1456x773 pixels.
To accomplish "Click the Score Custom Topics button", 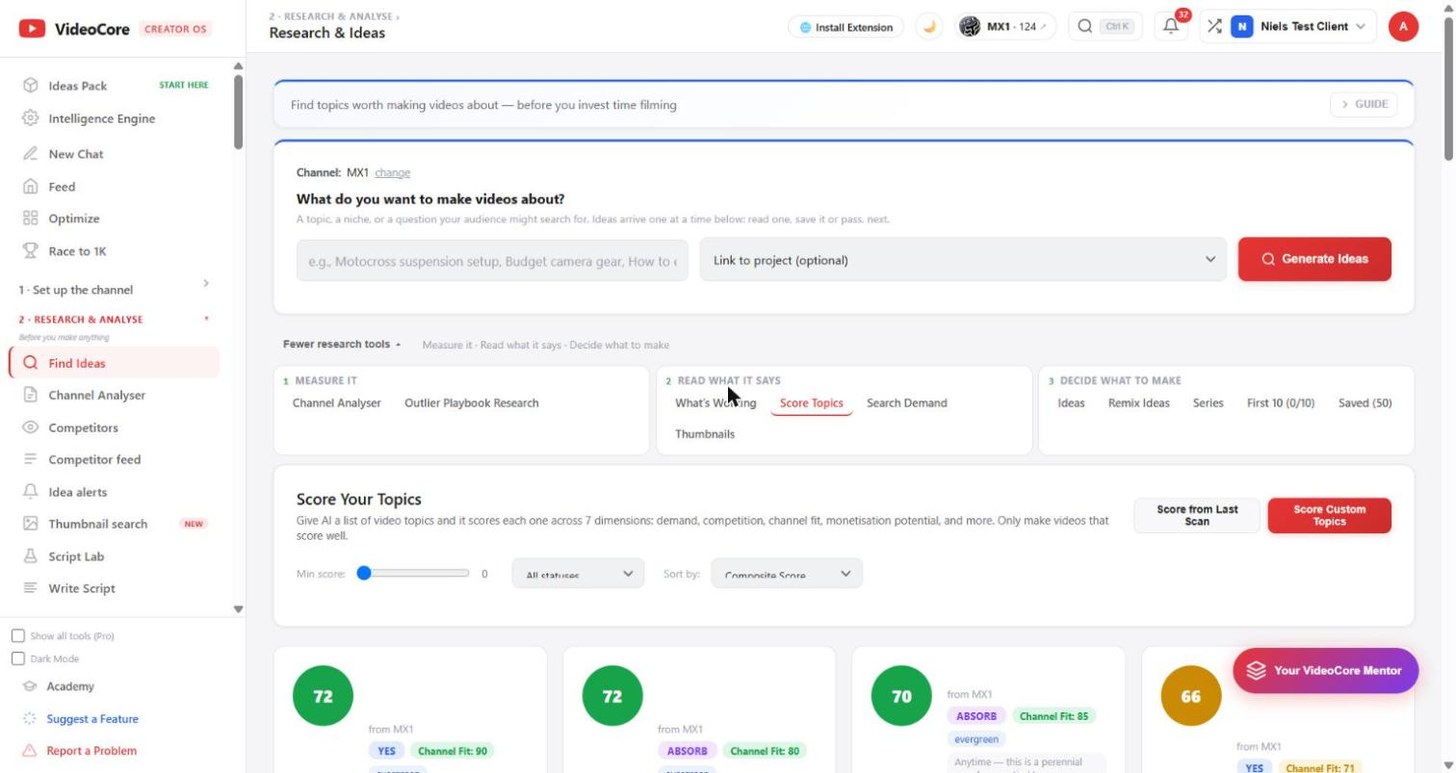I will point(1329,515).
